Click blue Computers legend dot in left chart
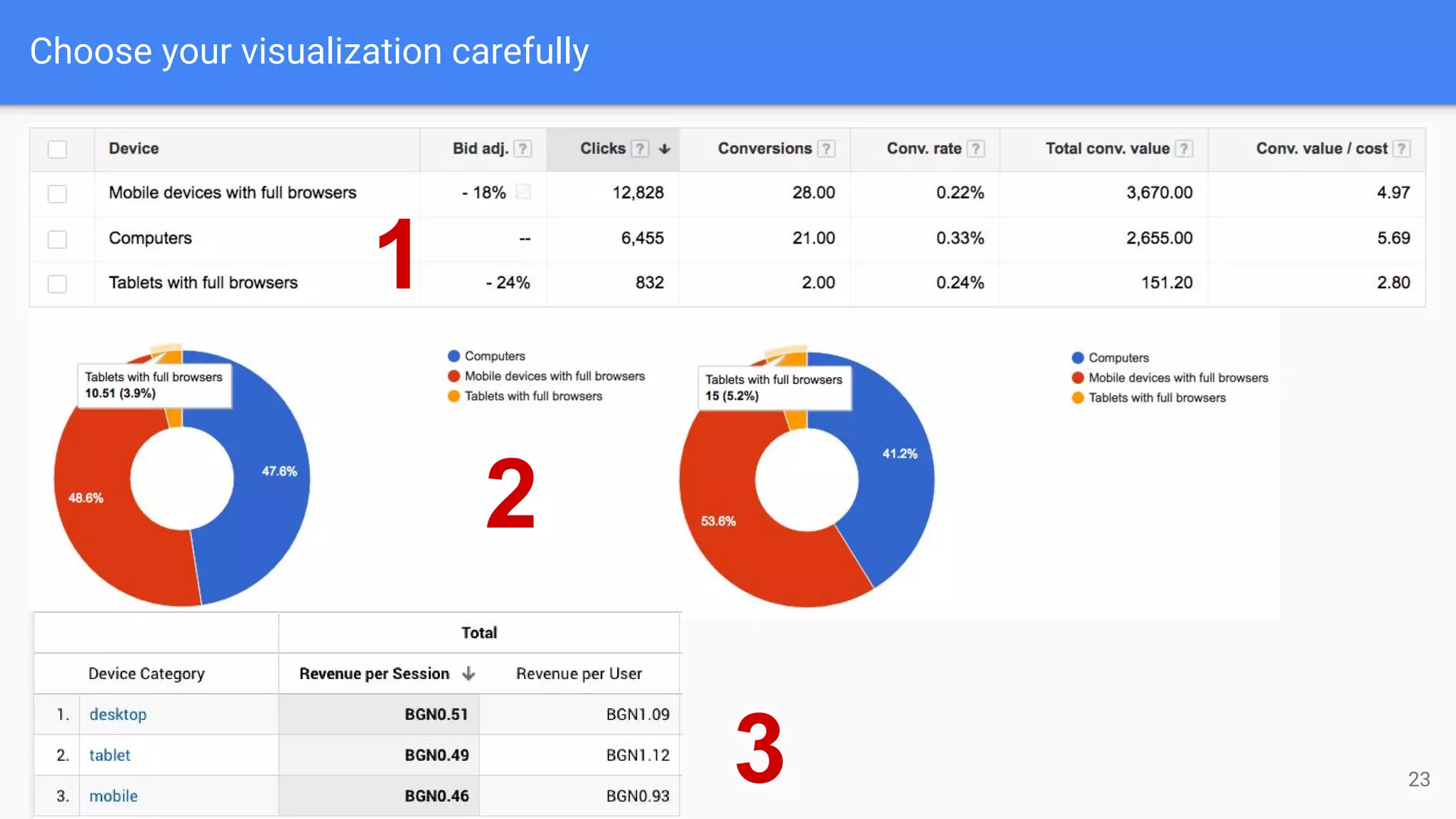Viewport: 1456px width, 819px height. 454,356
